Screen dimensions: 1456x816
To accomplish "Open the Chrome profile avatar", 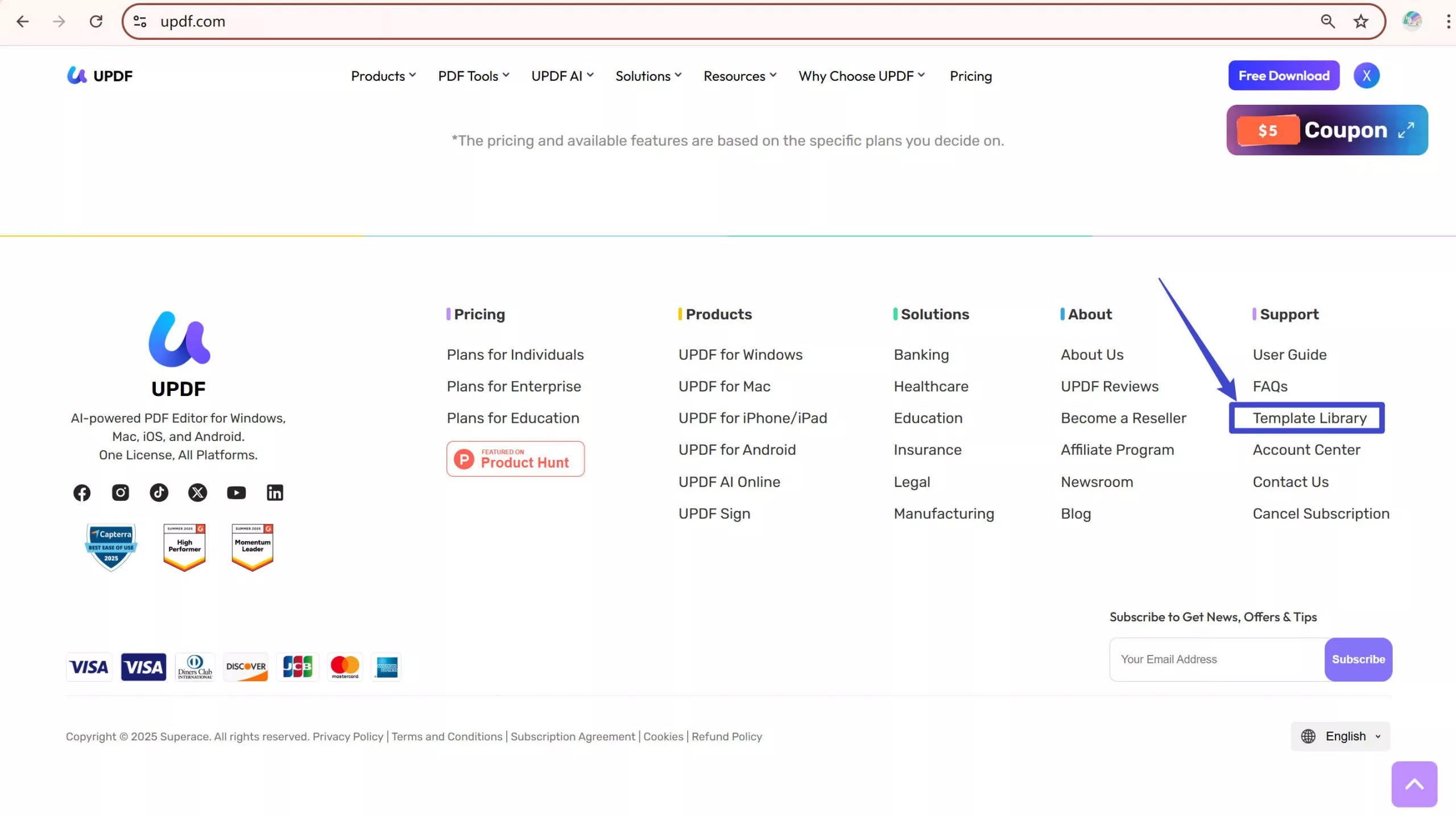I will point(1412,22).
